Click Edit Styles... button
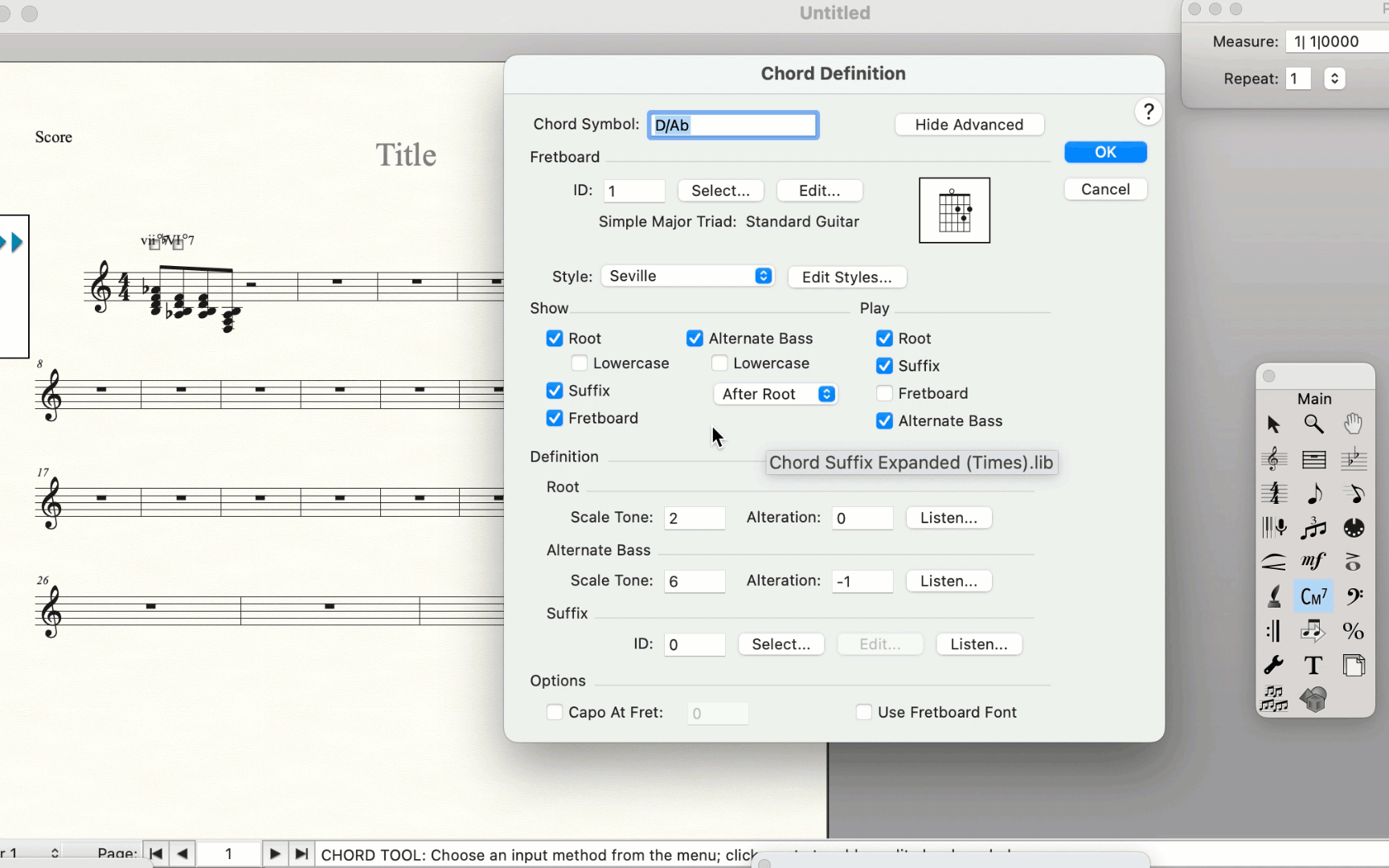This screenshot has width=1389, height=868. 847,277
